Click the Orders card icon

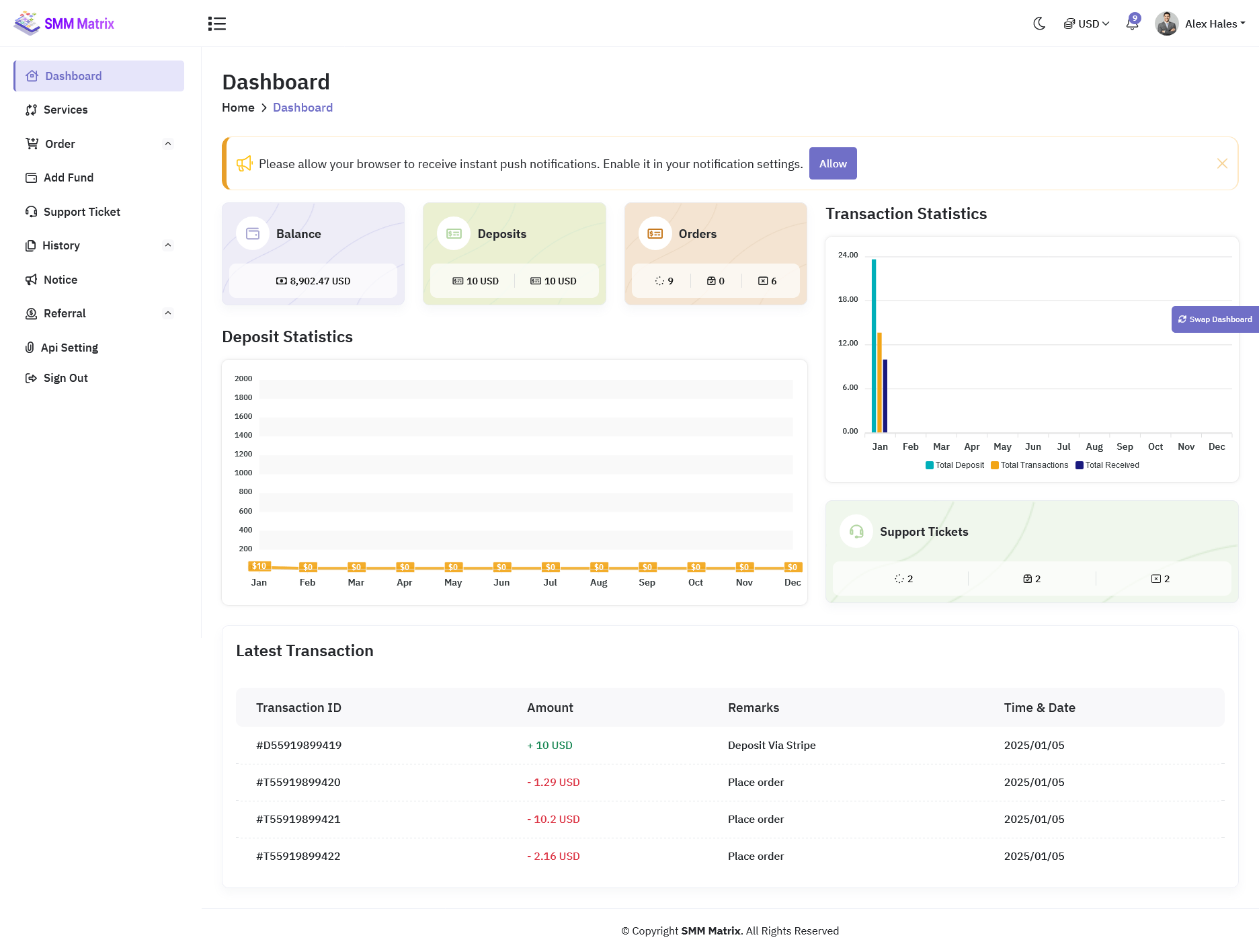(655, 234)
